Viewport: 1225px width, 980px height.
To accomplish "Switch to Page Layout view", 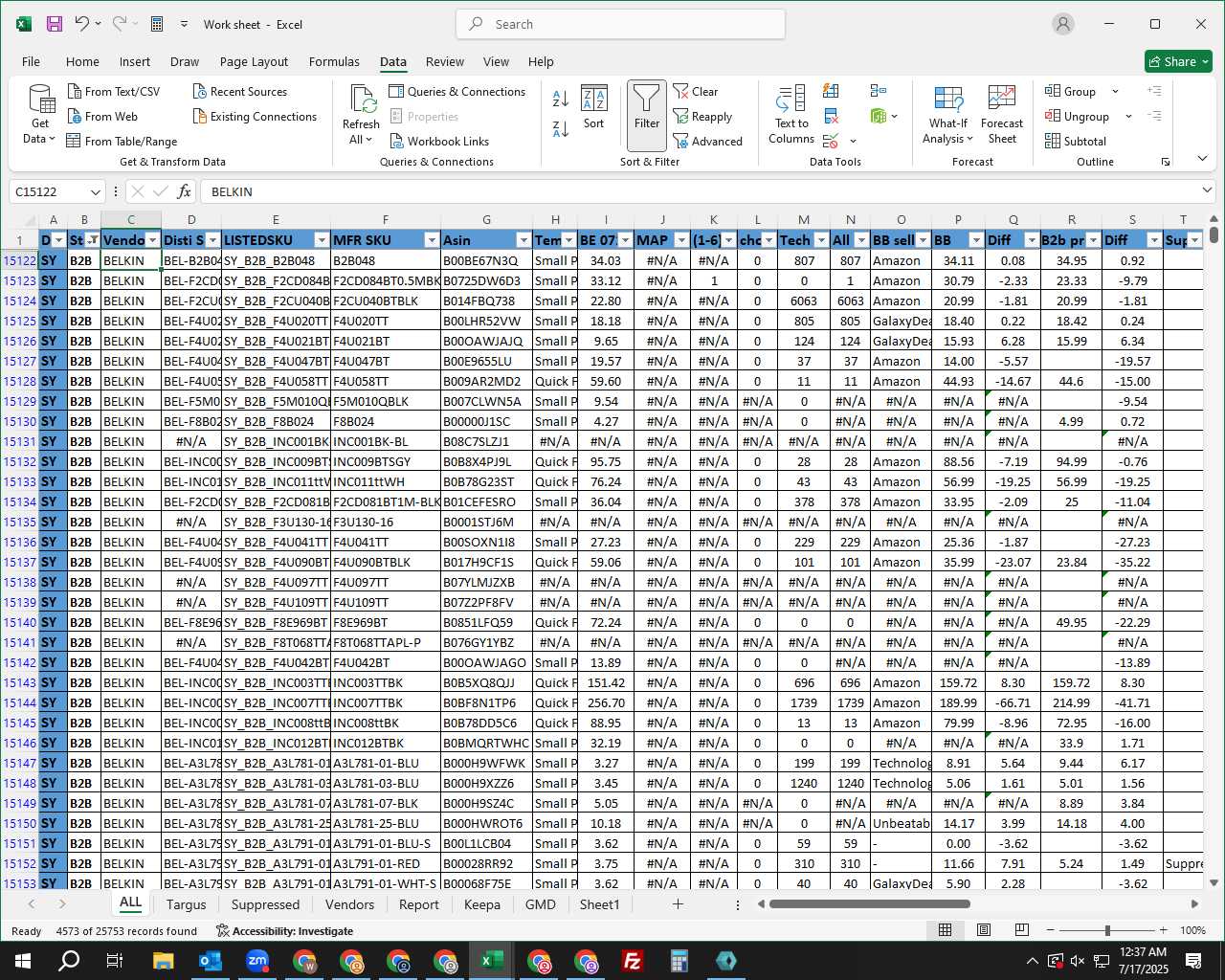I will (984, 930).
